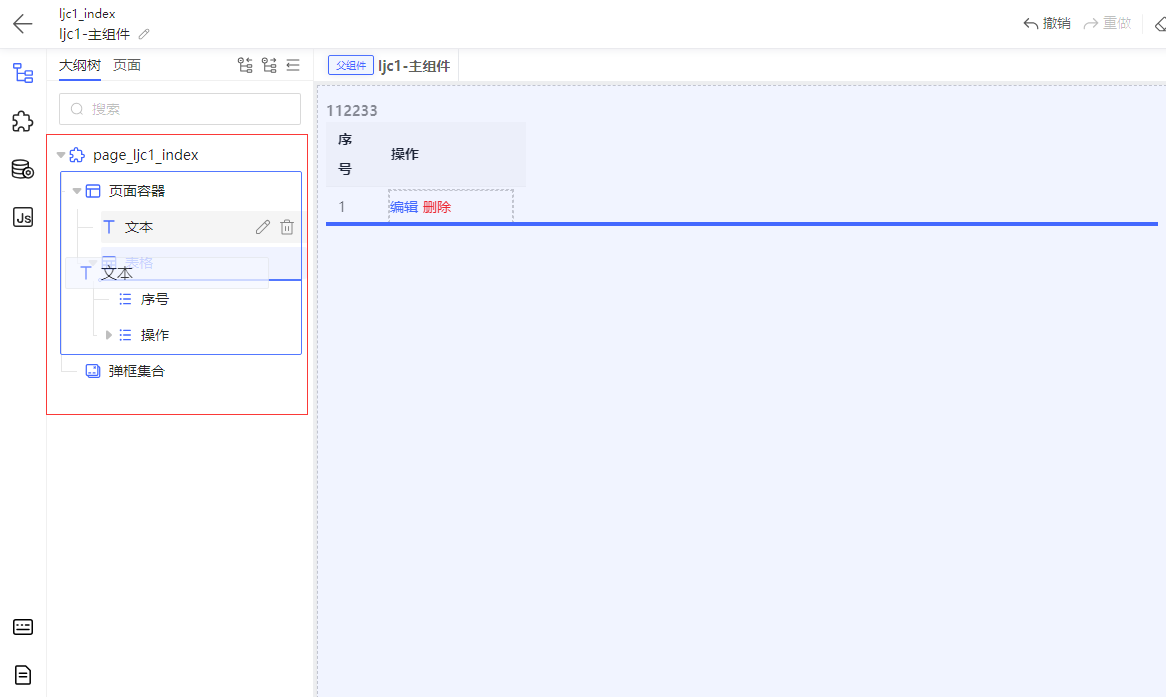Click the 撤销 undo button

tap(1047, 24)
